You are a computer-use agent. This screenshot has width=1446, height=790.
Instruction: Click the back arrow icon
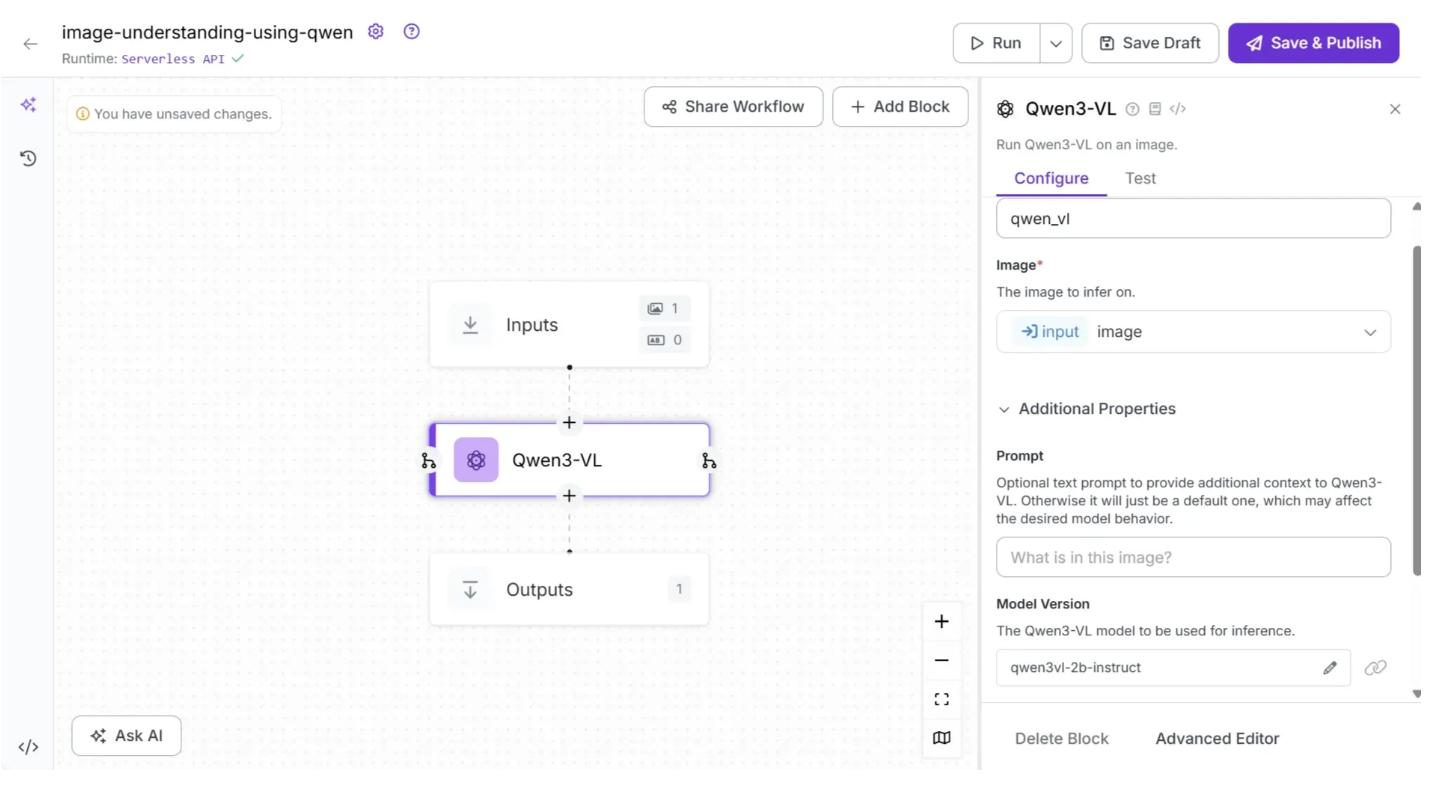(30, 44)
